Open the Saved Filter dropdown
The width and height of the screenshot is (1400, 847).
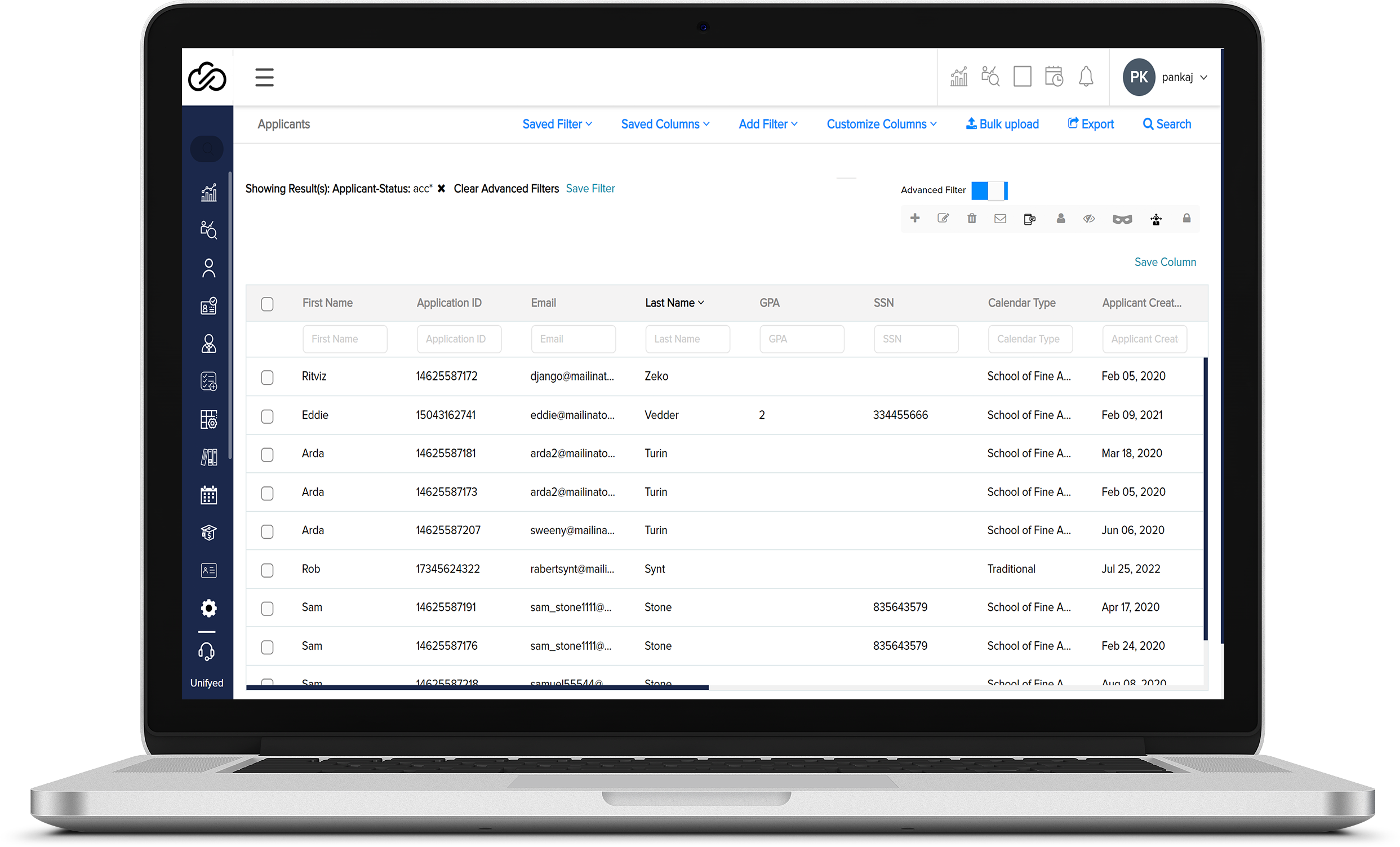pyautogui.click(x=556, y=124)
